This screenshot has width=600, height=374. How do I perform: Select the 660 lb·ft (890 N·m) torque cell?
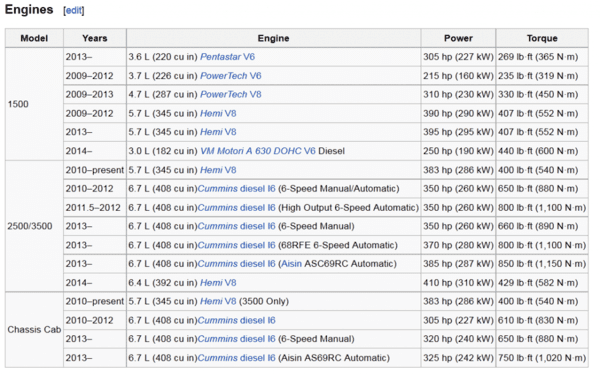[x=542, y=226]
